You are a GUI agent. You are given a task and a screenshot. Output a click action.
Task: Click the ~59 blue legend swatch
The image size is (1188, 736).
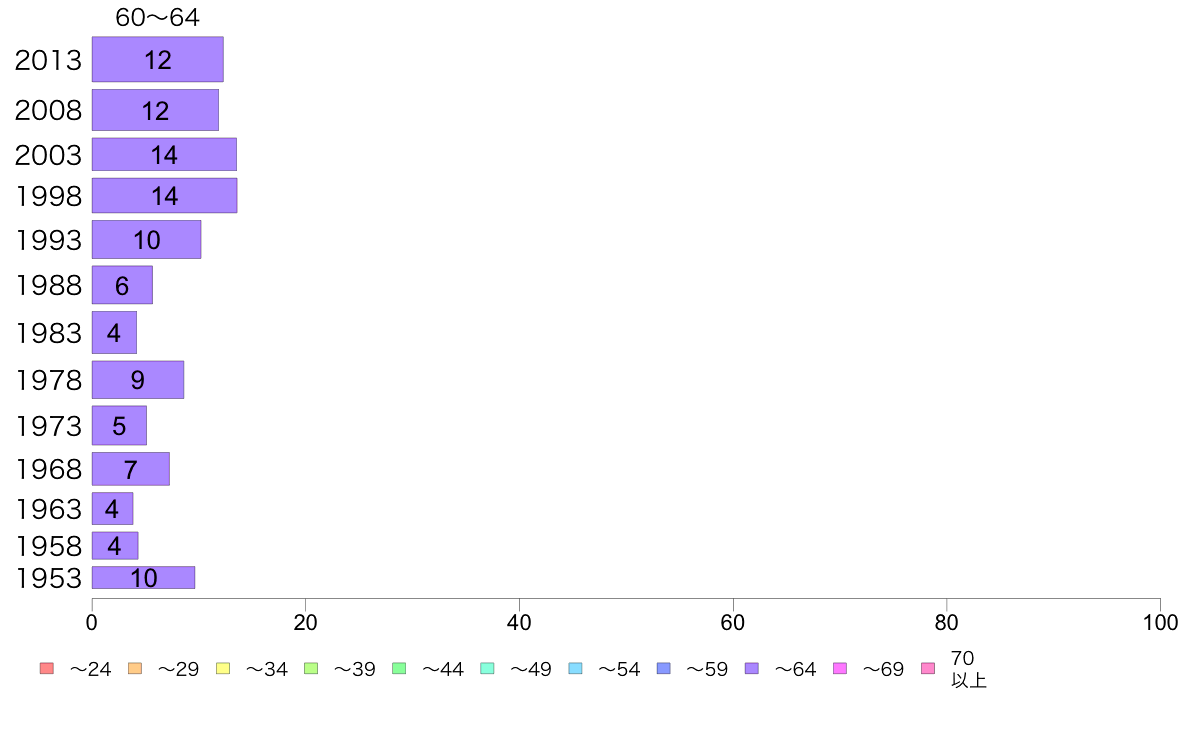tap(664, 669)
